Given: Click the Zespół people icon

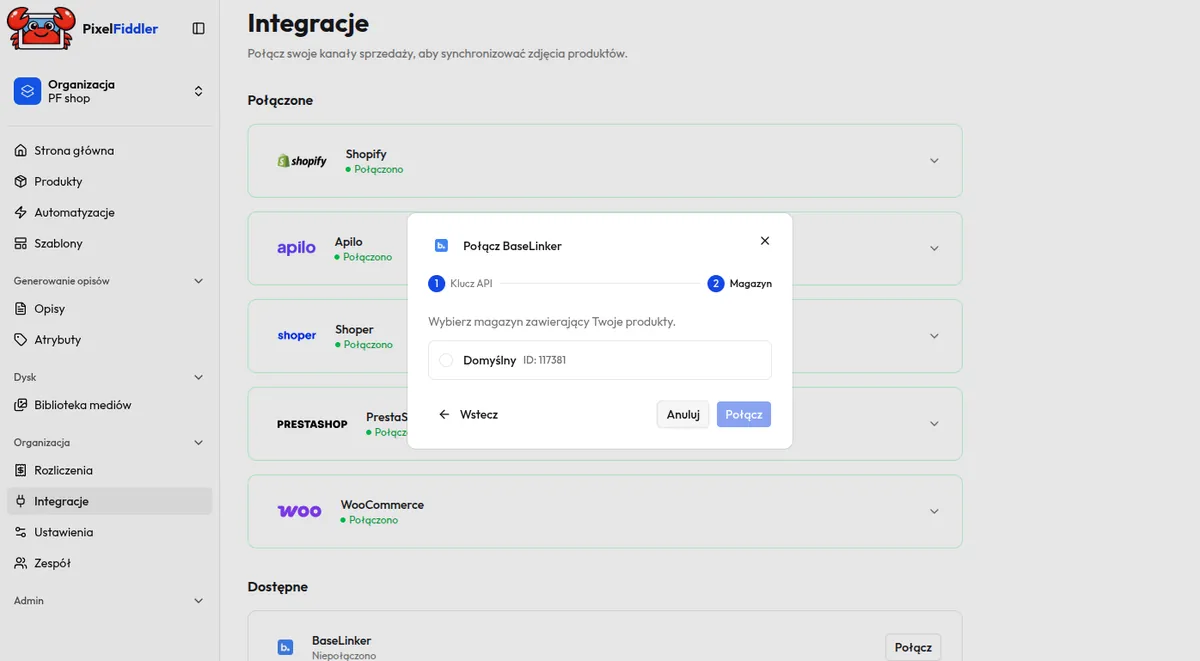Looking at the screenshot, I should (21, 563).
